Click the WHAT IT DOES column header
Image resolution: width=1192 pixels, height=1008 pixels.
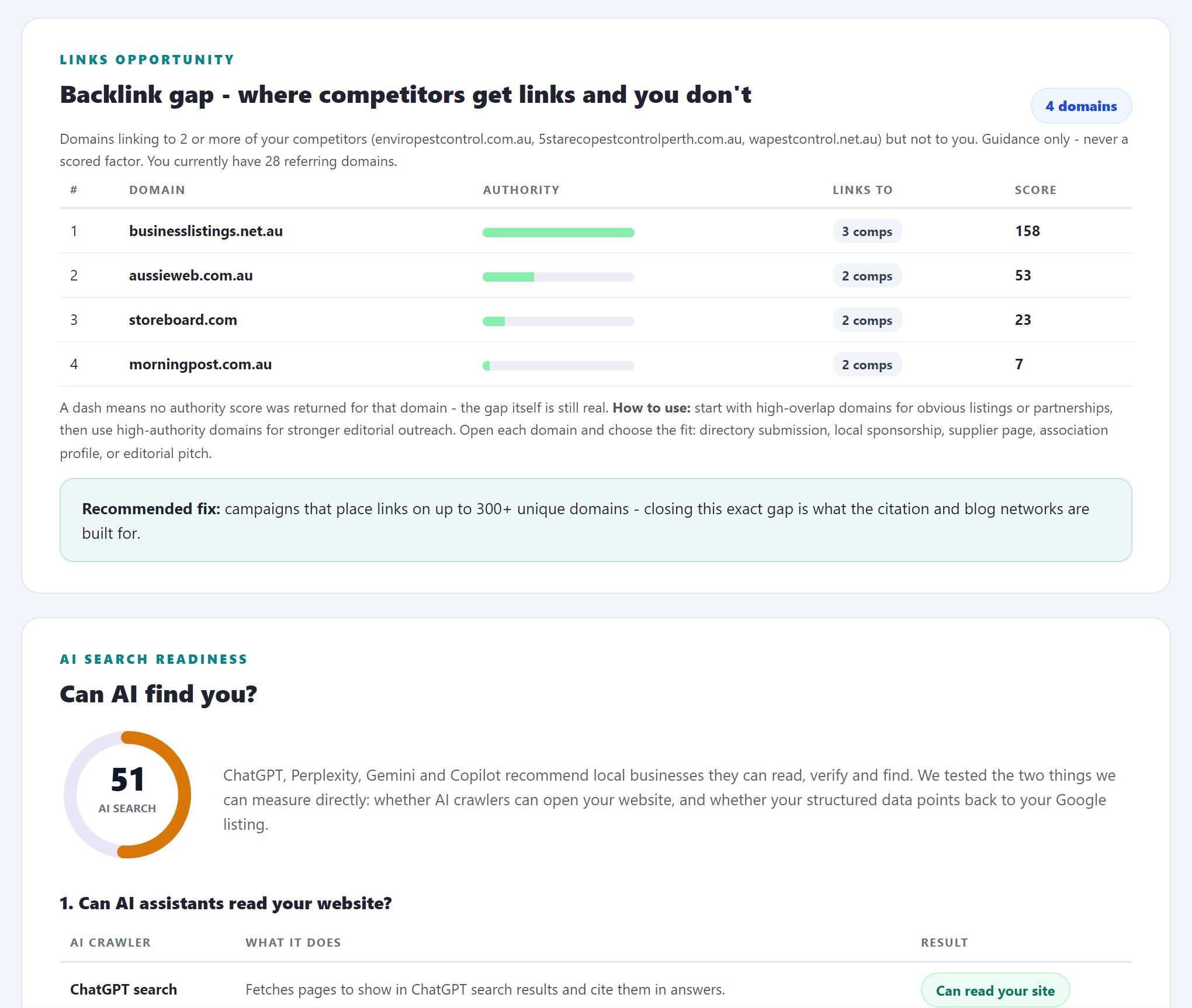click(293, 943)
